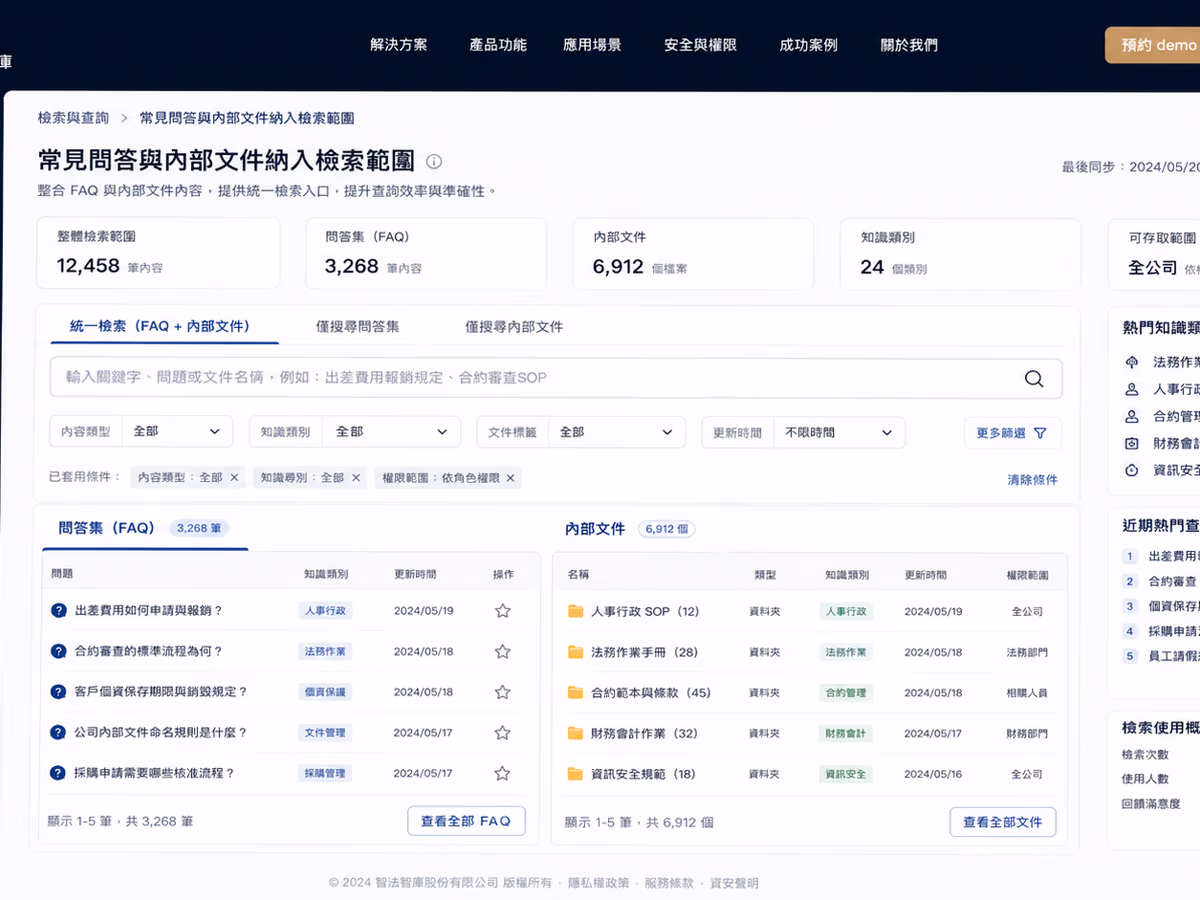Click question mark icon for 公司內部文件命名規則

pyautogui.click(x=58, y=732)
